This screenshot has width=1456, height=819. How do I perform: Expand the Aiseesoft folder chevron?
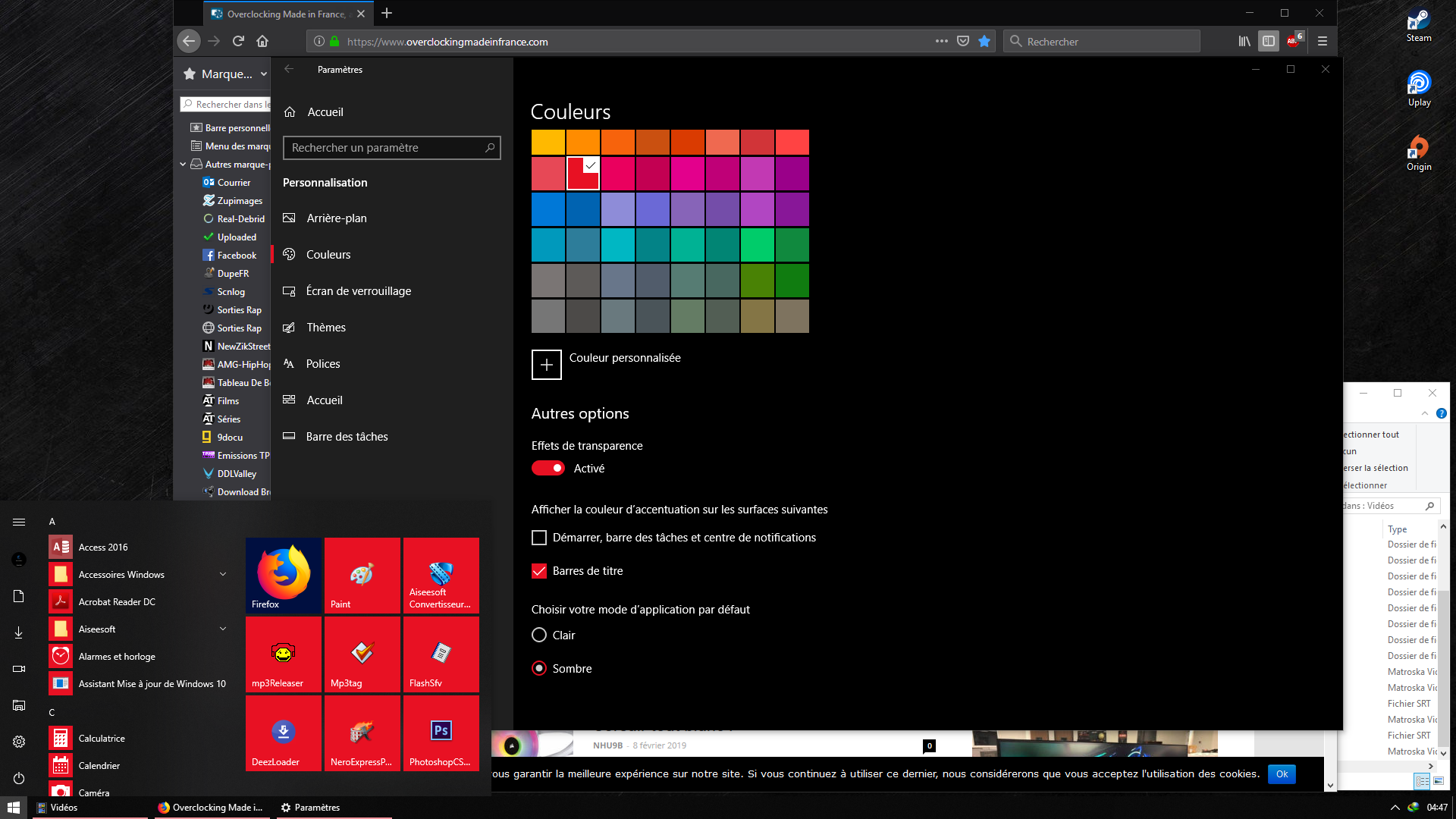223,629
